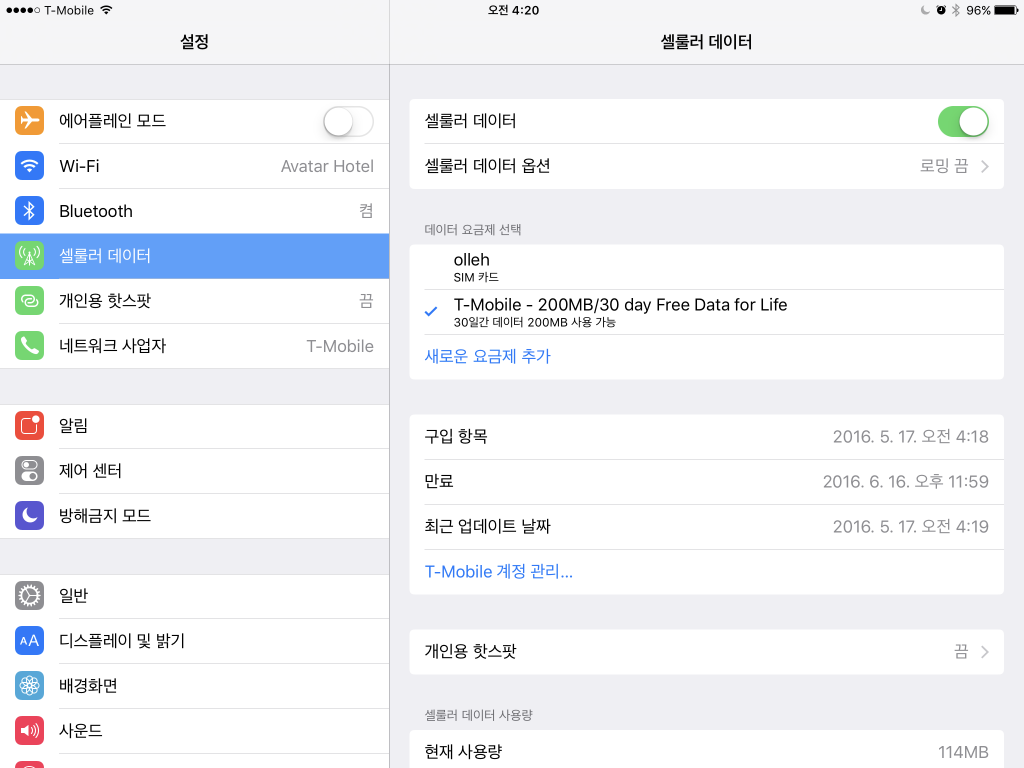This screenshot has width=1024, height=768.
Task: Tap the Personal Hotspot chain icon
Action: pyautogui.click(x=29, y=300)
